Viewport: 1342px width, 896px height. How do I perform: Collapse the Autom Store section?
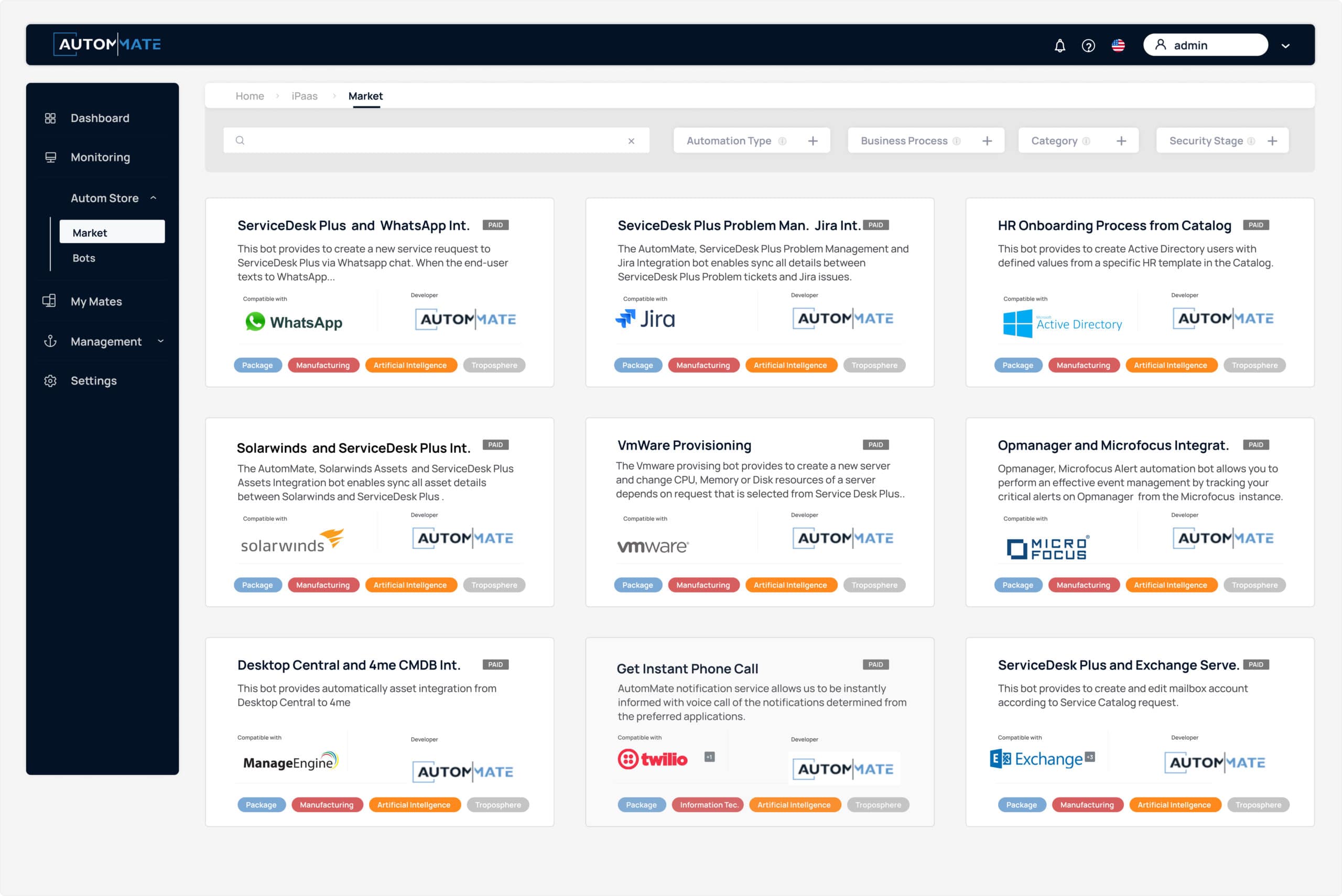pos(153,198)
